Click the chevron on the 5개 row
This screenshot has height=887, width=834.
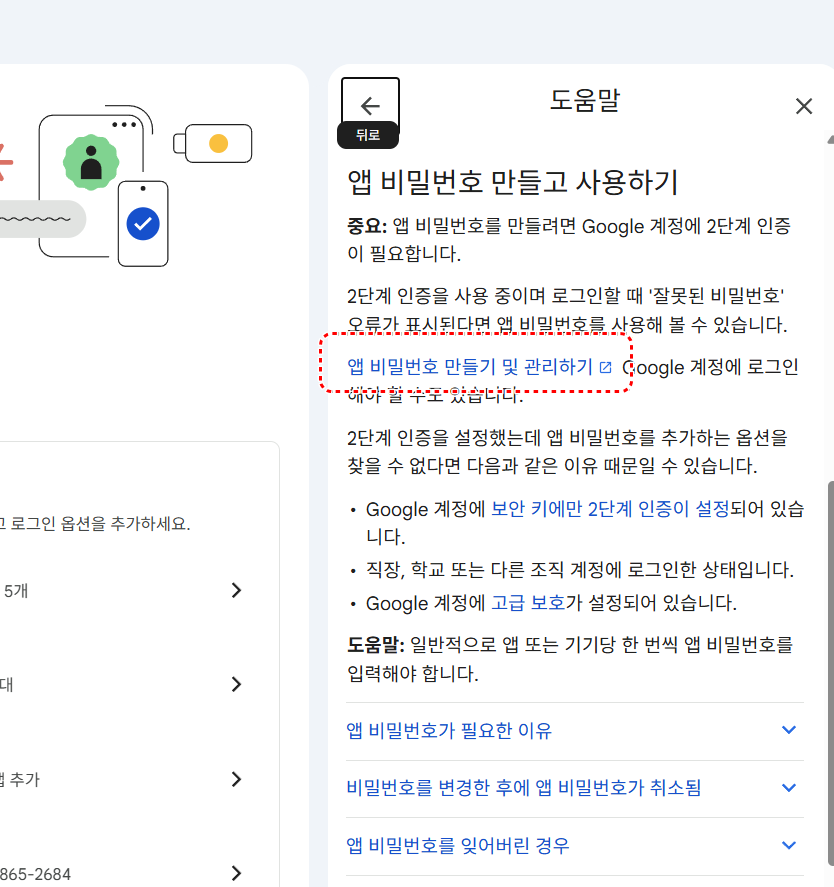pyautogui.click(x=236, y=590)
